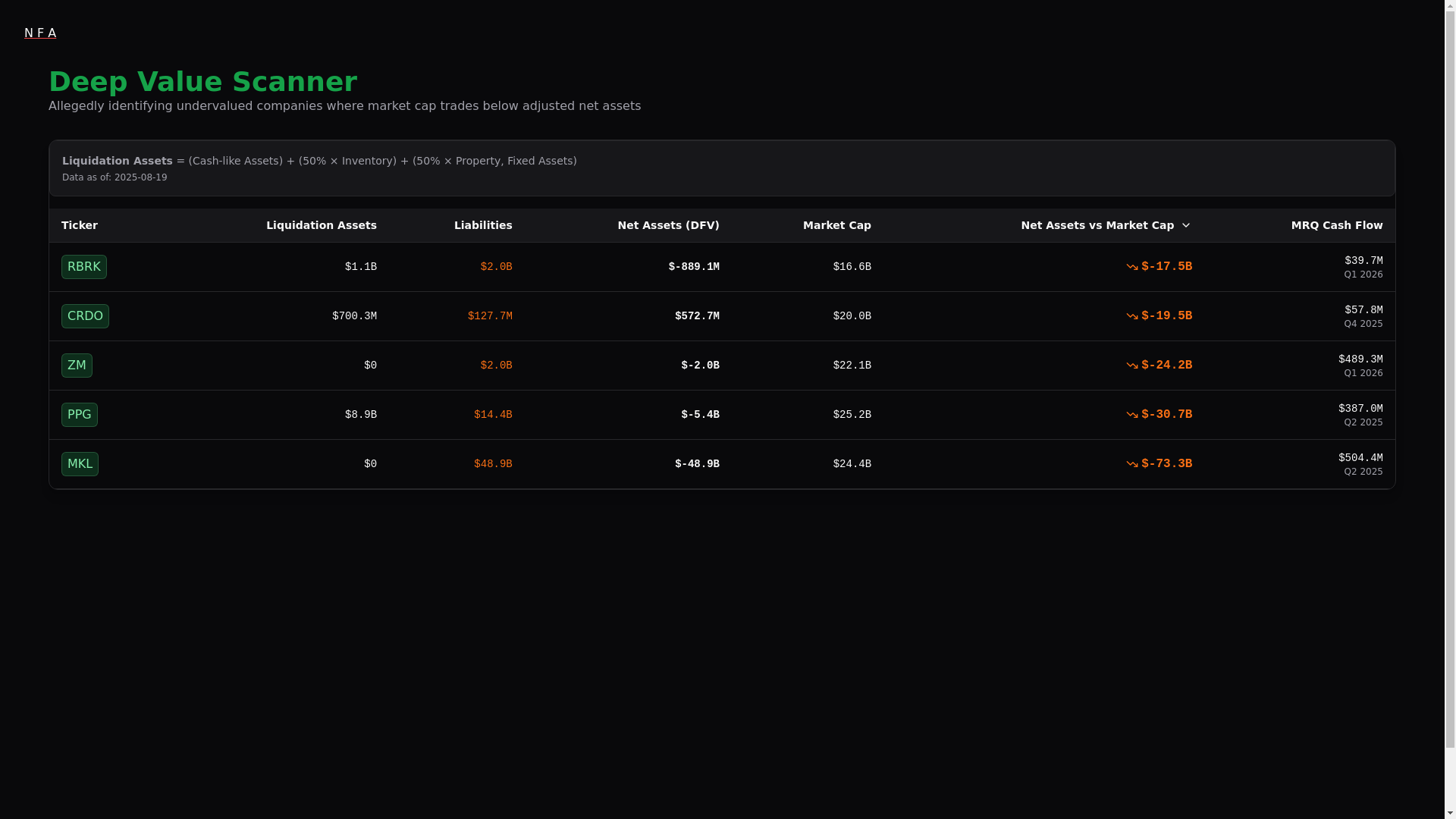The width and height of the screenshot is (1456, 819).
Task: Select CRDO liabilities $127.7M
Action: click(490, 316)
